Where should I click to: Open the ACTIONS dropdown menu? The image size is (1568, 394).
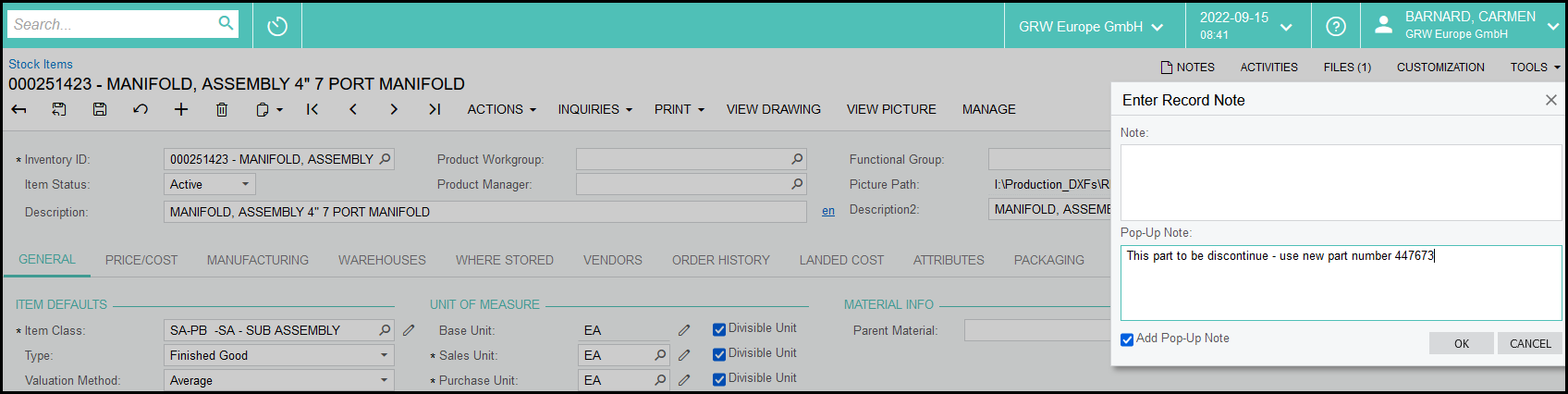tap(501, 109)
